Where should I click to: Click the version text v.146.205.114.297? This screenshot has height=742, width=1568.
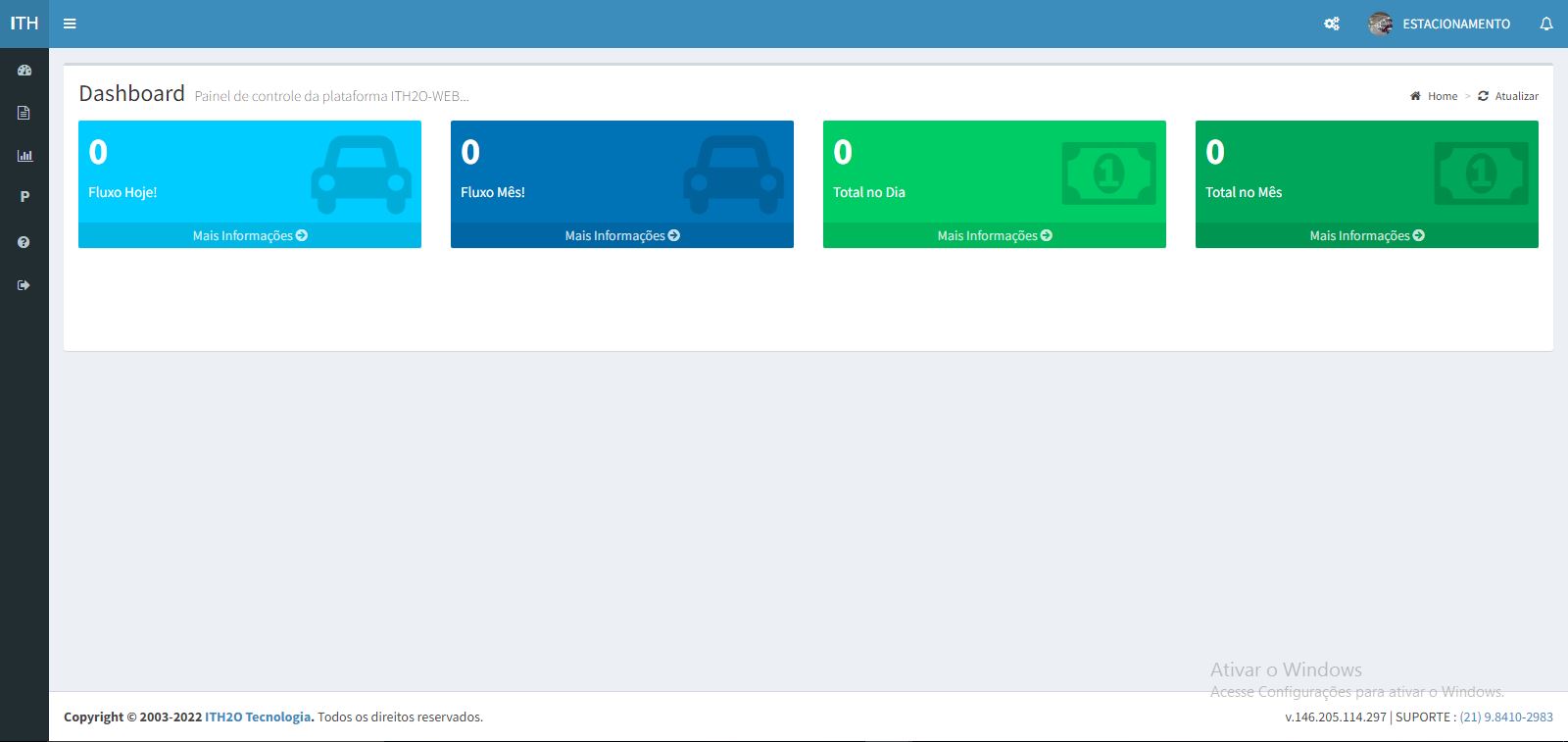click(x=1336, y=717)
